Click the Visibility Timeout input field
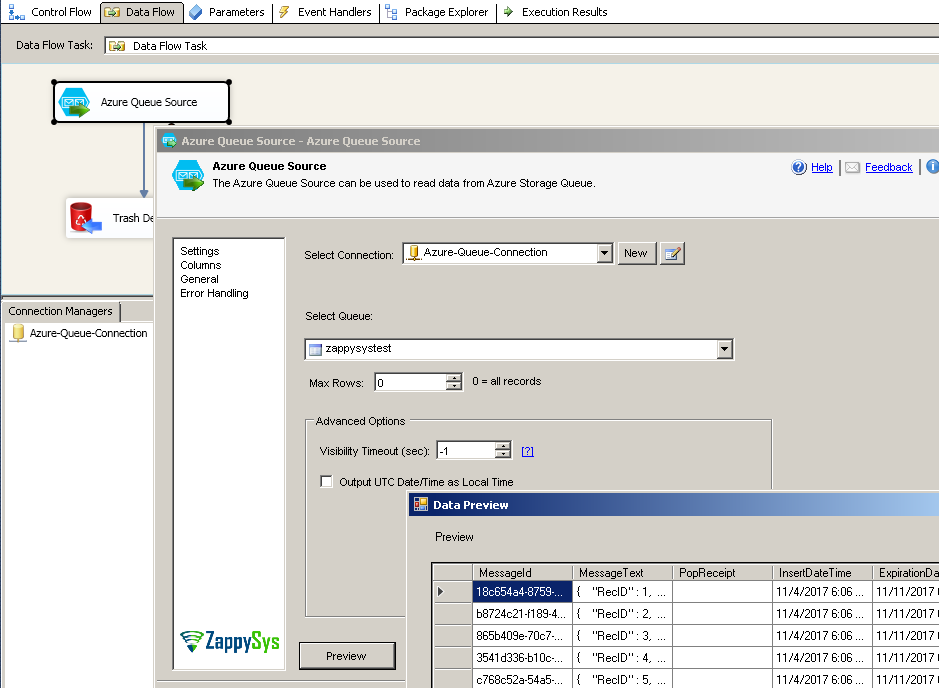939x688 pixels. click(x=466, y=450)
